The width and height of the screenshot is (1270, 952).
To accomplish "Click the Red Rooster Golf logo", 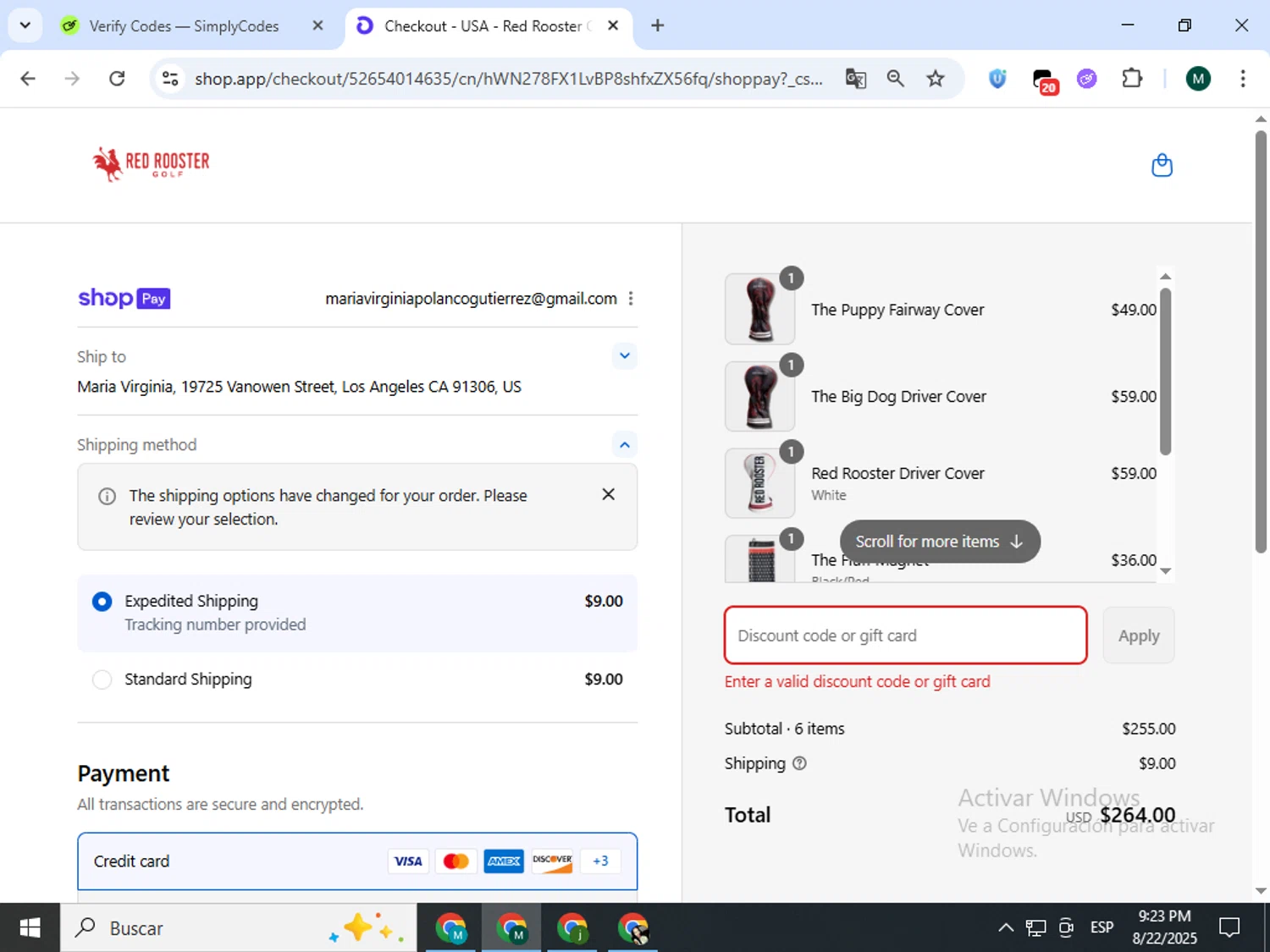I will click(151, 163).
